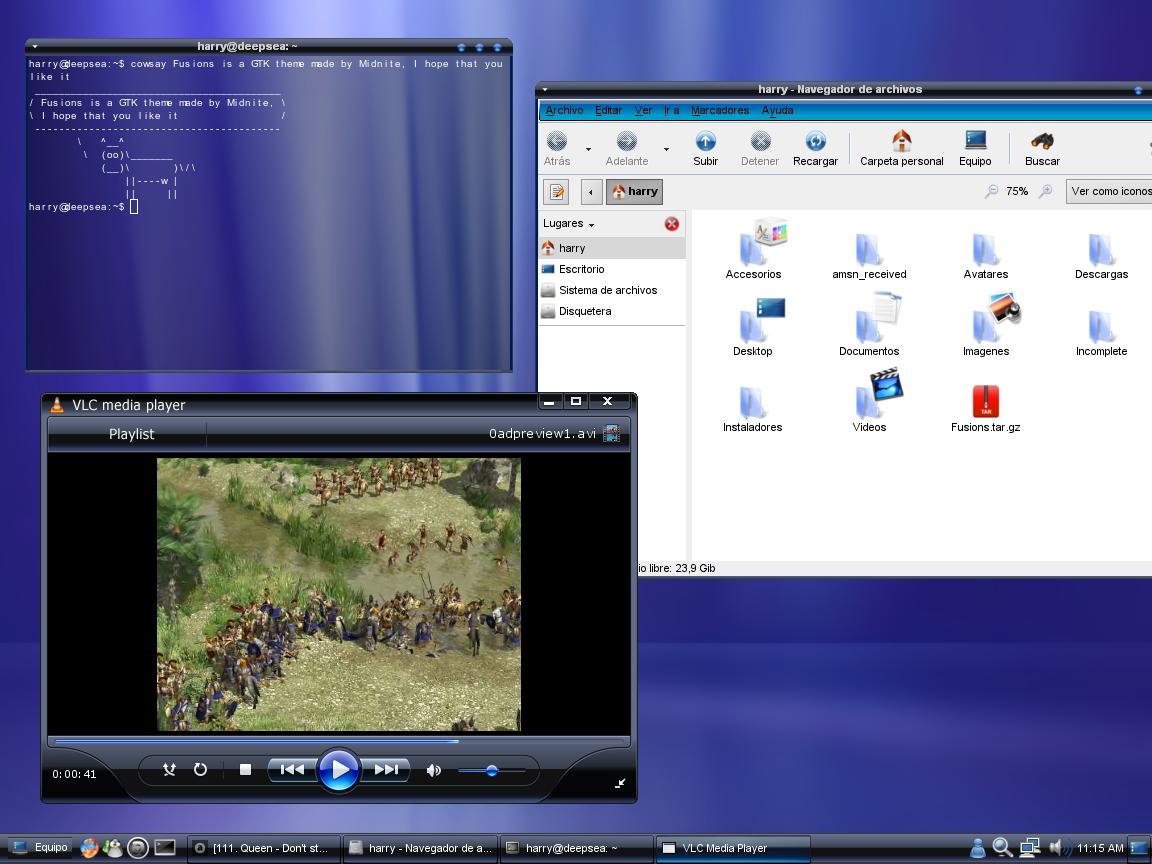Image resolution: width=1152 pixels, height=864 pixels.
Task: Select harry in Lugares sidebar
Action: tap(612, 248)
